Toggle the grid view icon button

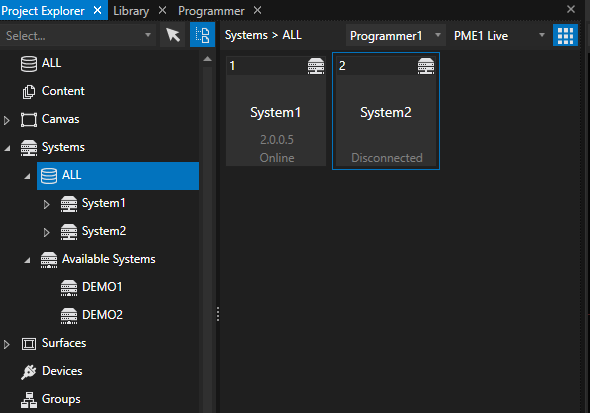565,35
